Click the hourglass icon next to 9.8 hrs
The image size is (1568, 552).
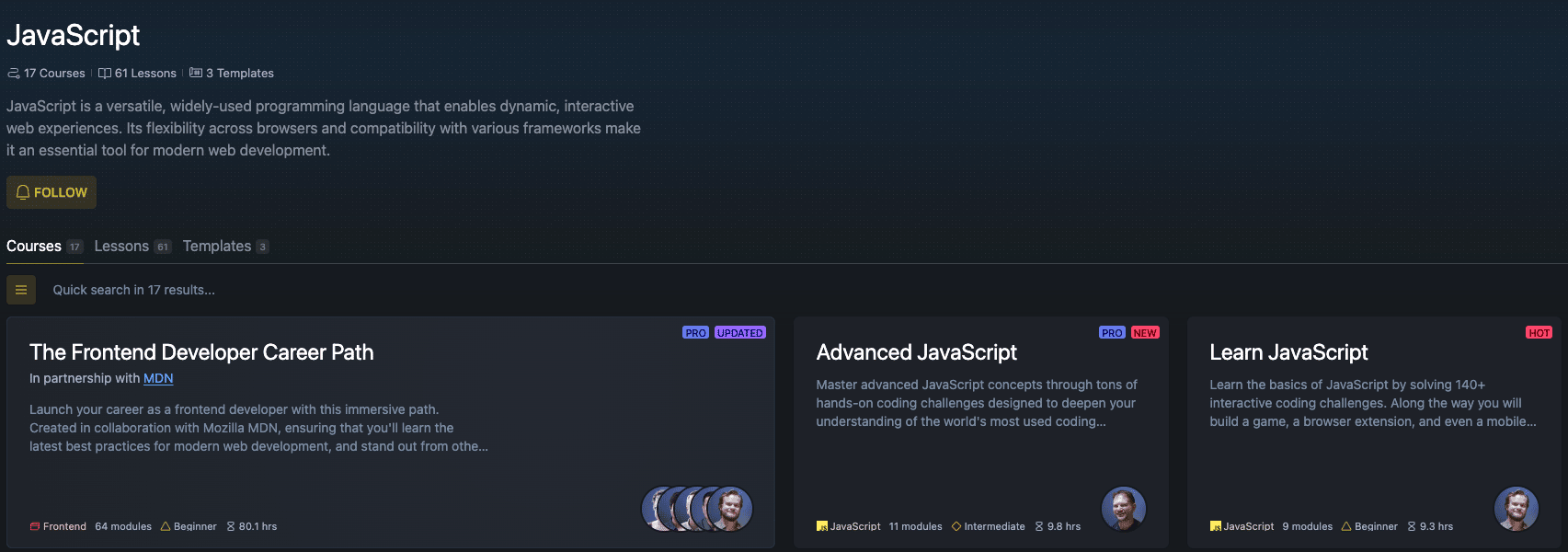coord(1039,526)
